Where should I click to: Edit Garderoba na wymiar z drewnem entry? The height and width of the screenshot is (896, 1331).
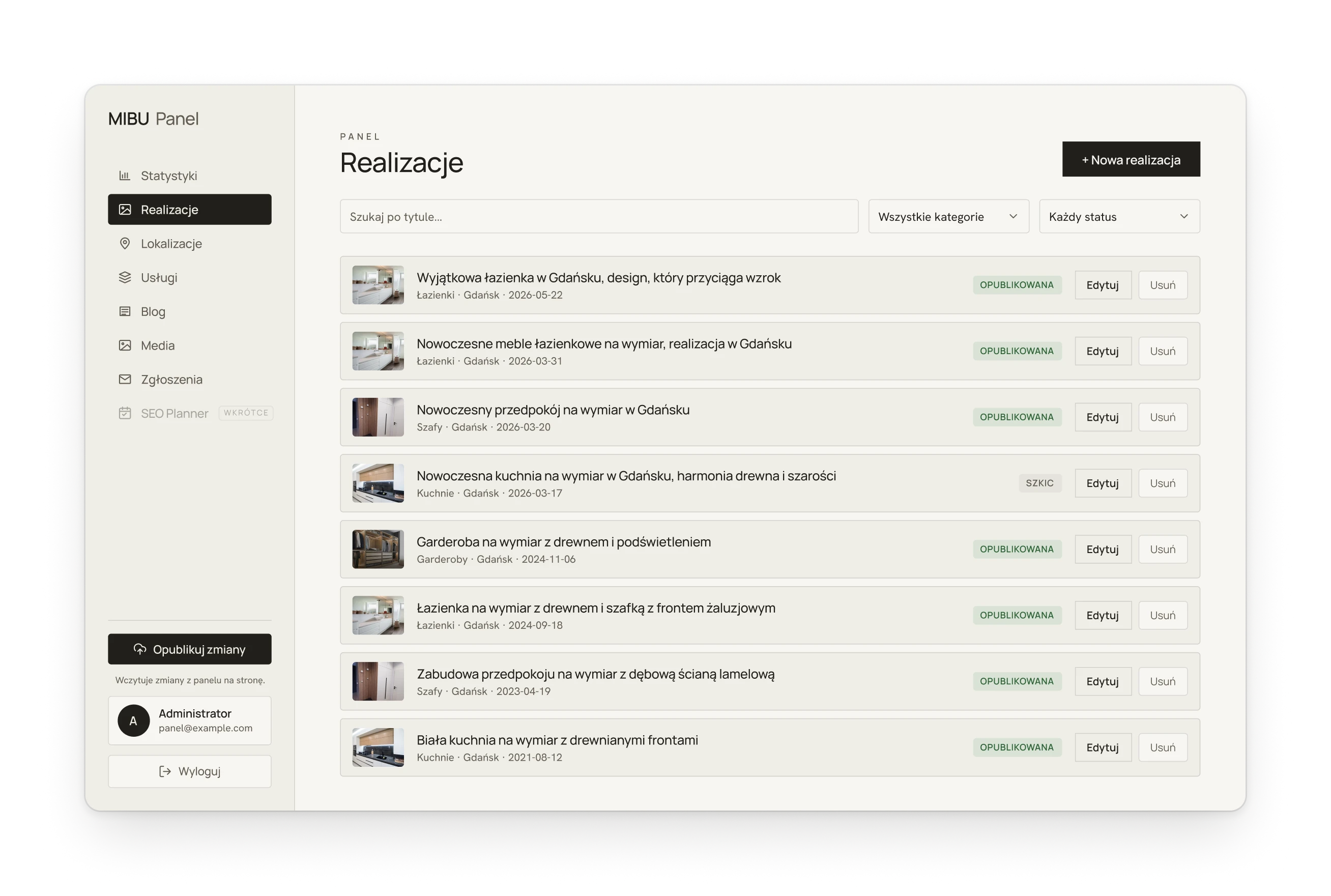tap(1103, 549)
